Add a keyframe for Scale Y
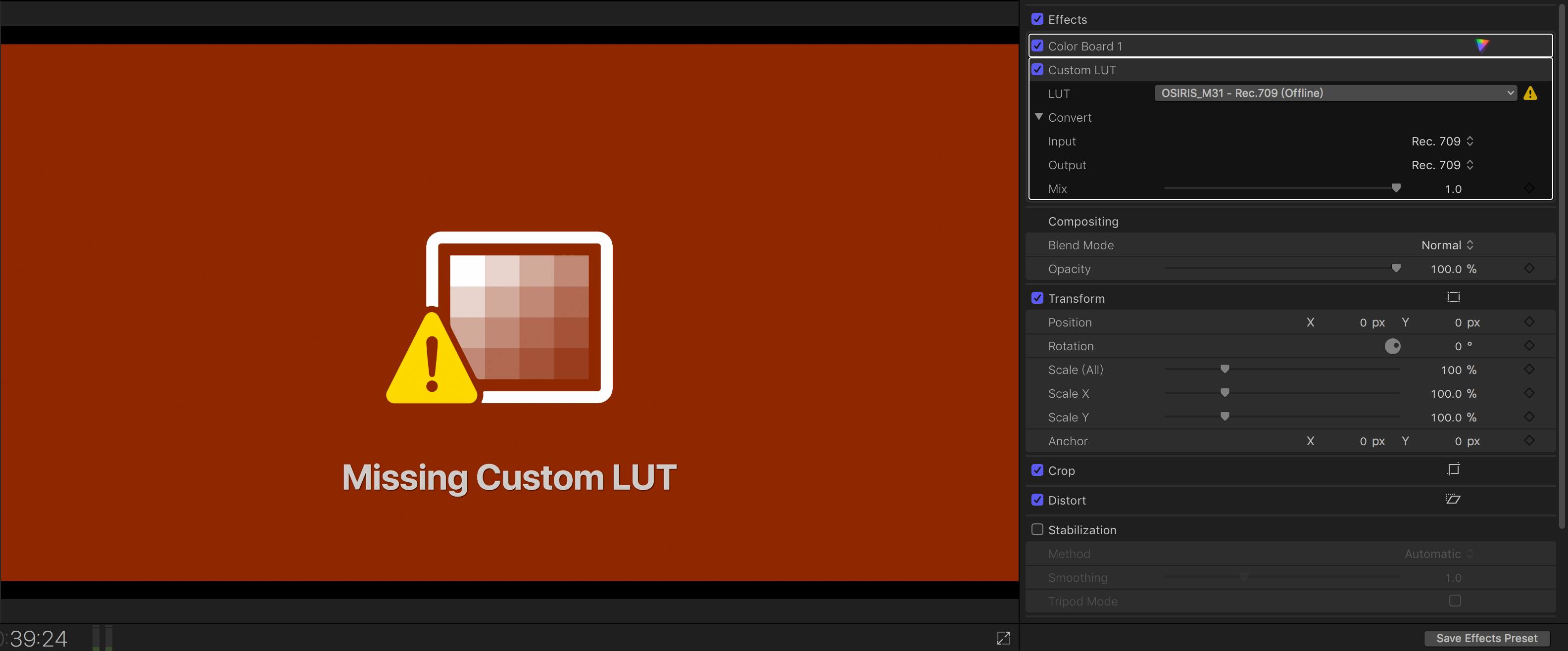The image size is (1568, 651). pyautogui.click(x=1529, y=417)
